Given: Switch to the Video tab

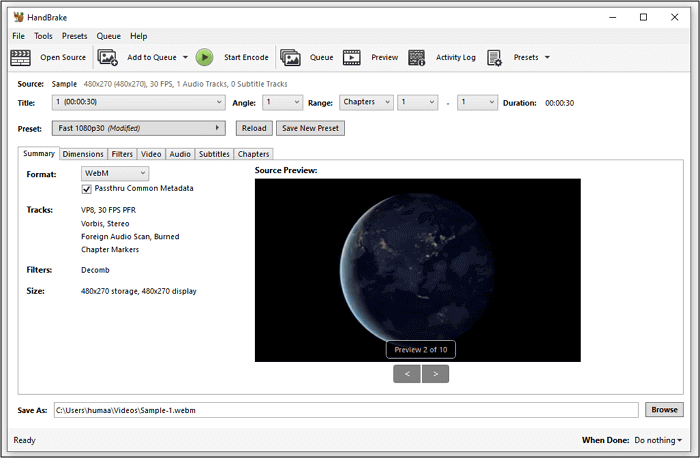Looking at the screenshot, I should tap(151, 154).
